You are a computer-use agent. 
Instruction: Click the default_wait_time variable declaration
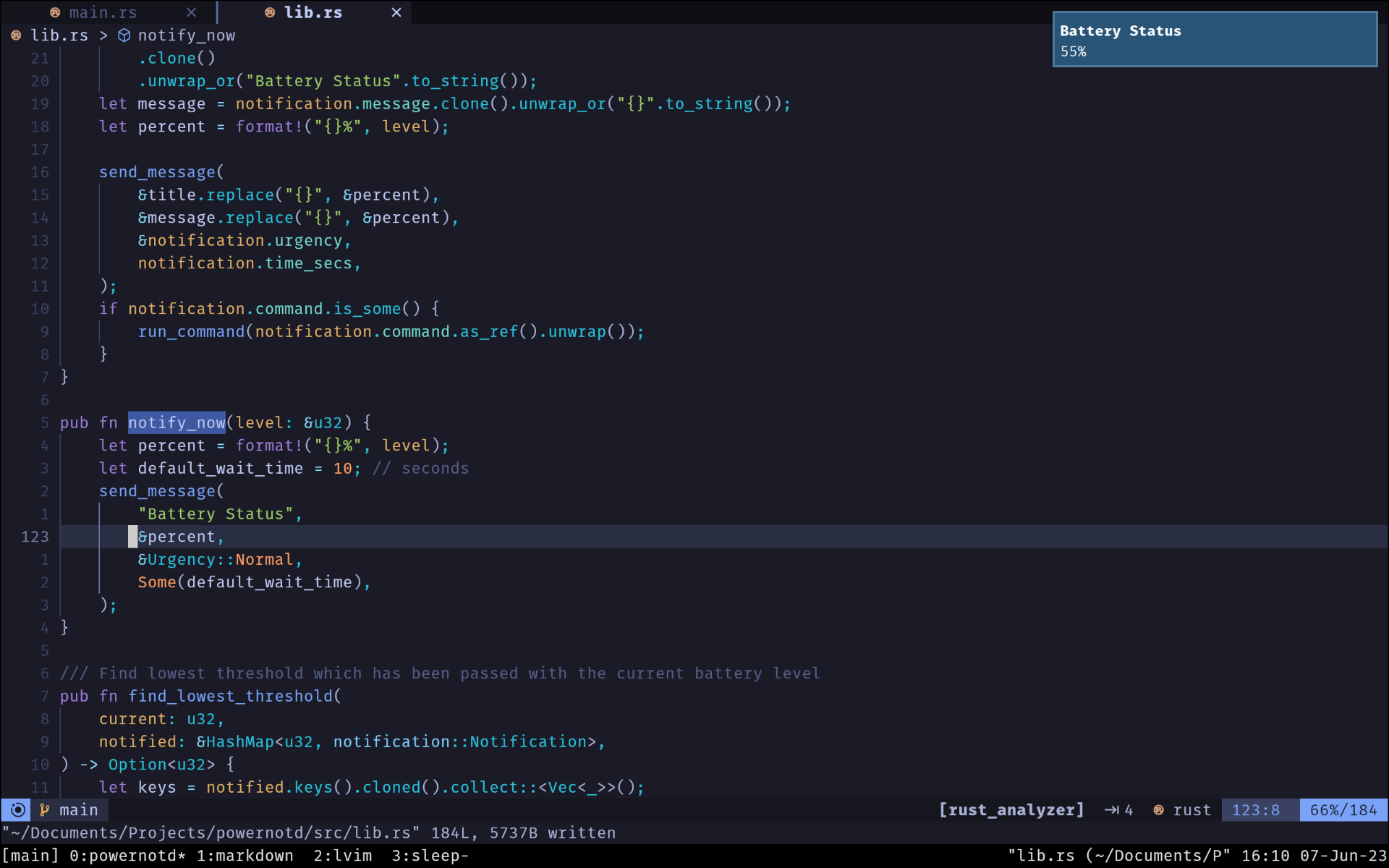coord(220,468)
